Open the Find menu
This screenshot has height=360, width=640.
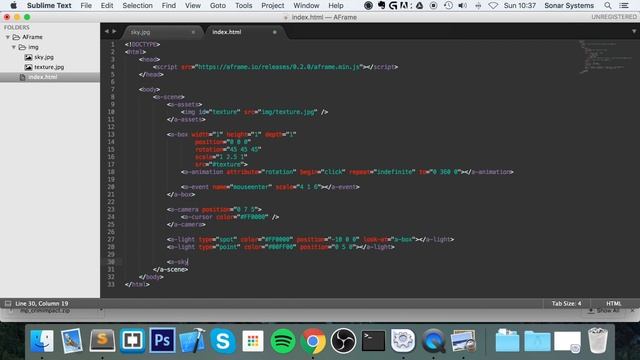(x=169, y=6)
